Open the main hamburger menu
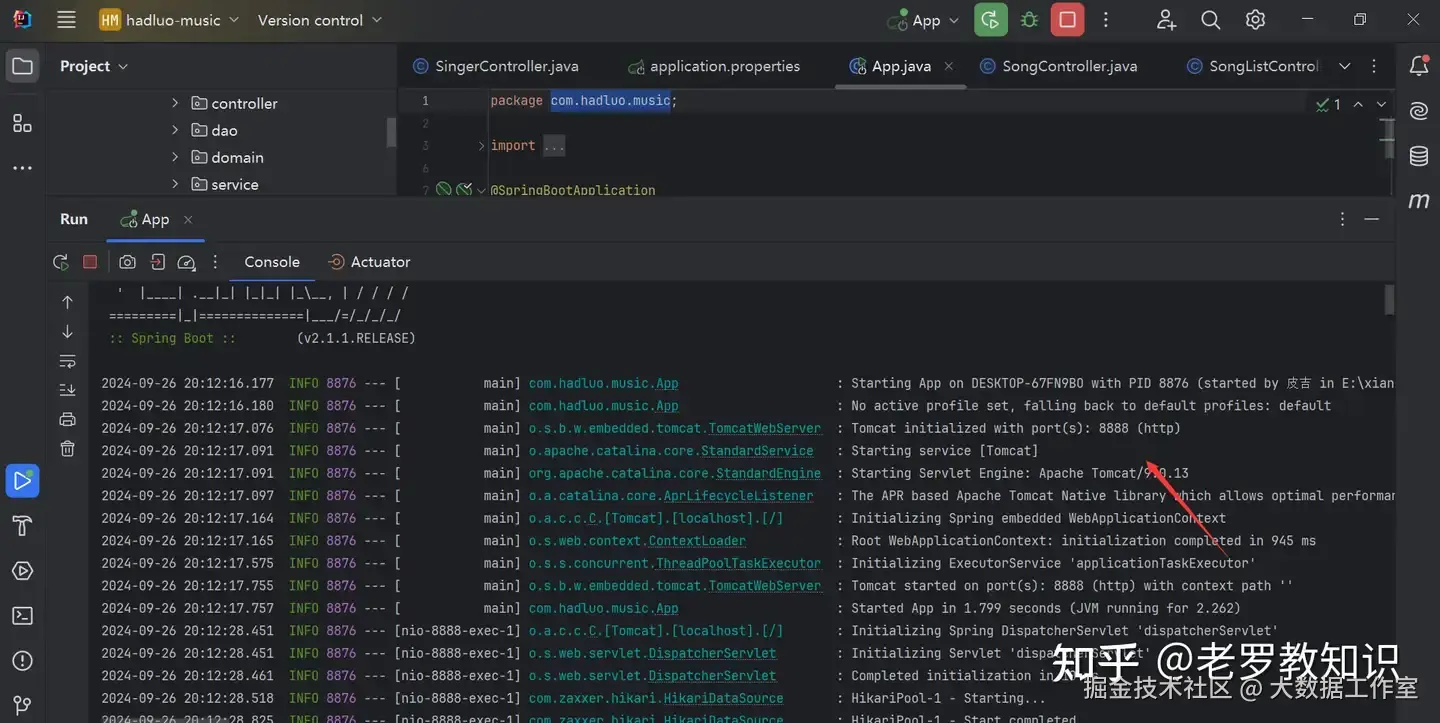Screen dimensions: 1440x723 [66, 20]
